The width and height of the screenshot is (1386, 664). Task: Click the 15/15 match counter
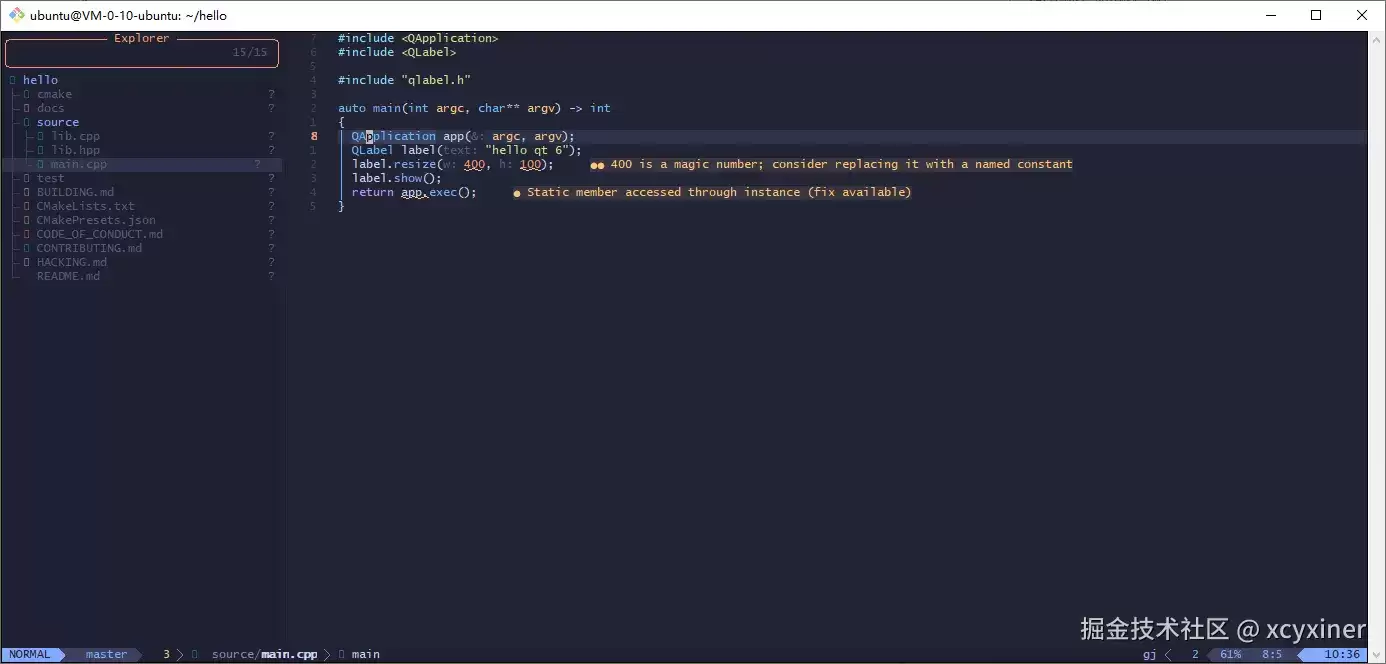pos(250,52)
